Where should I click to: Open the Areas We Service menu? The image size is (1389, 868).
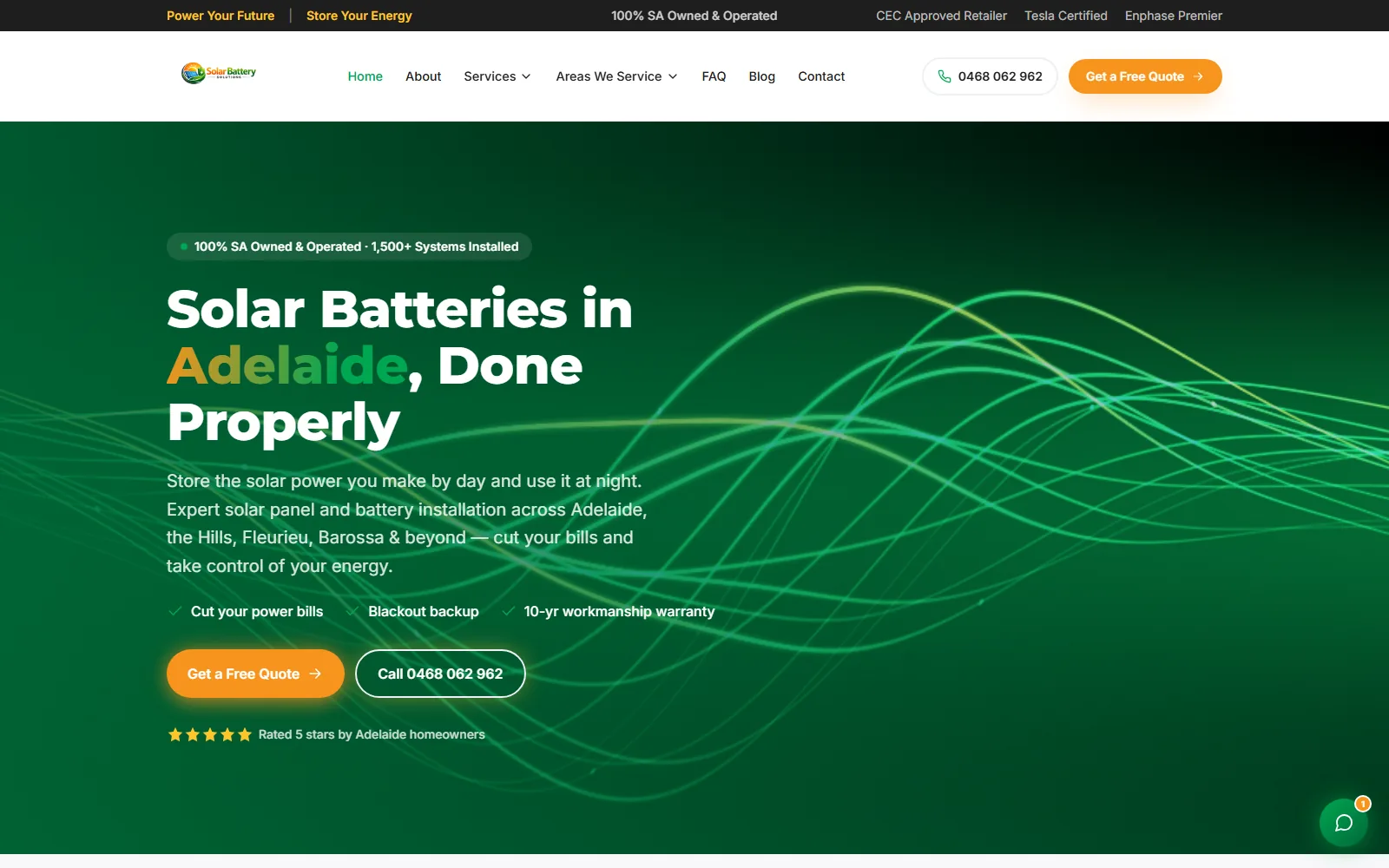(x=617, y=76)
